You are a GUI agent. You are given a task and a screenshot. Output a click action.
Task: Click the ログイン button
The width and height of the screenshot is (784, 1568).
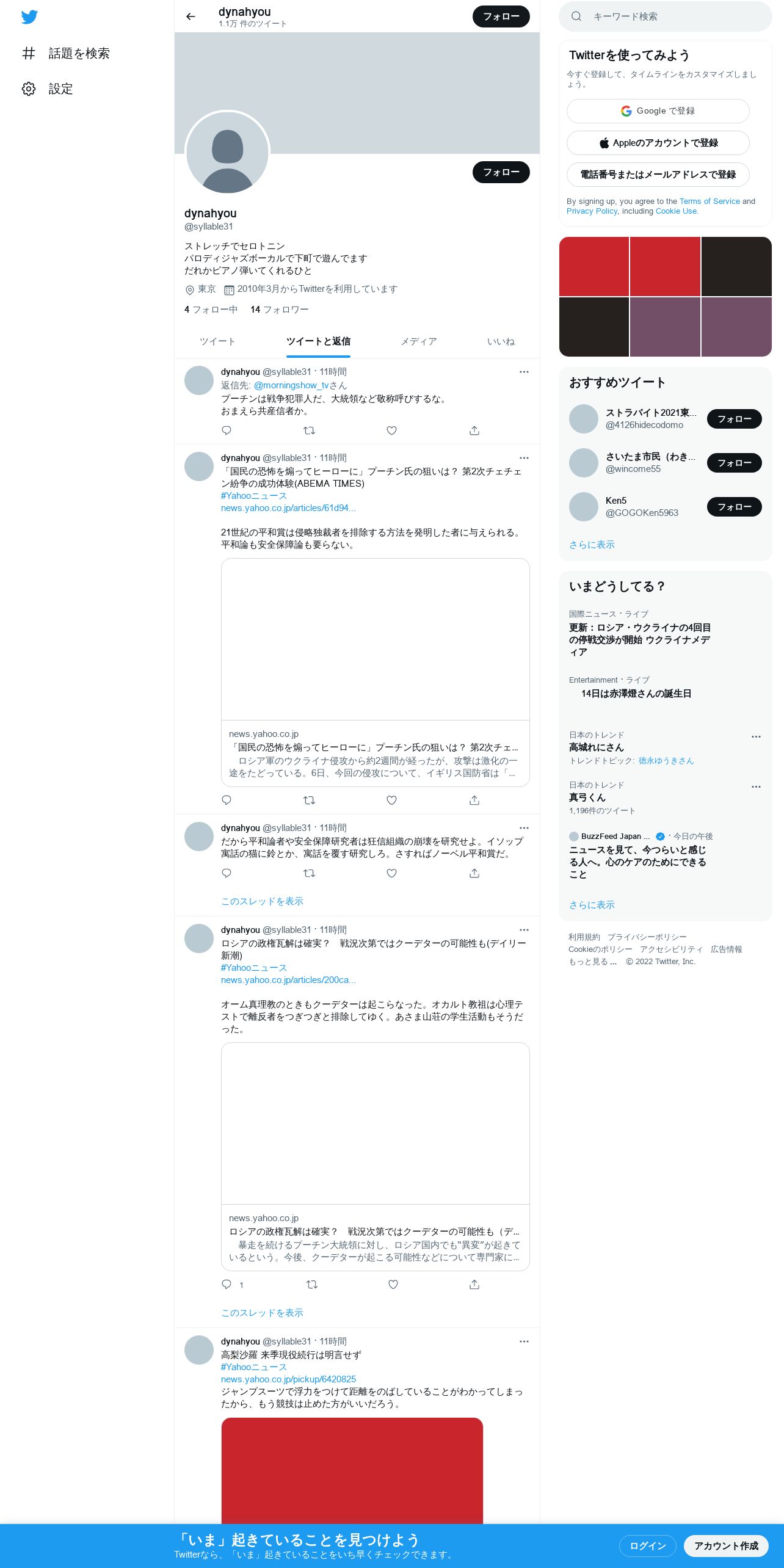648,1546
